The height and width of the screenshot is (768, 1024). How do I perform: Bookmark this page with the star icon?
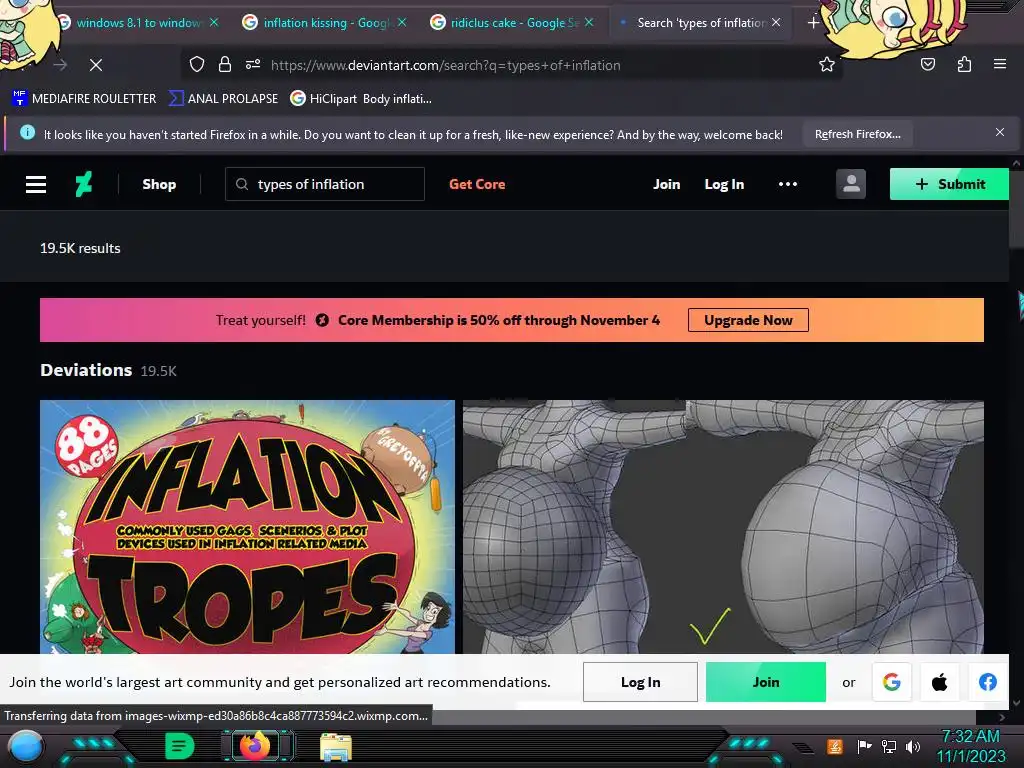tap(827, 65)
